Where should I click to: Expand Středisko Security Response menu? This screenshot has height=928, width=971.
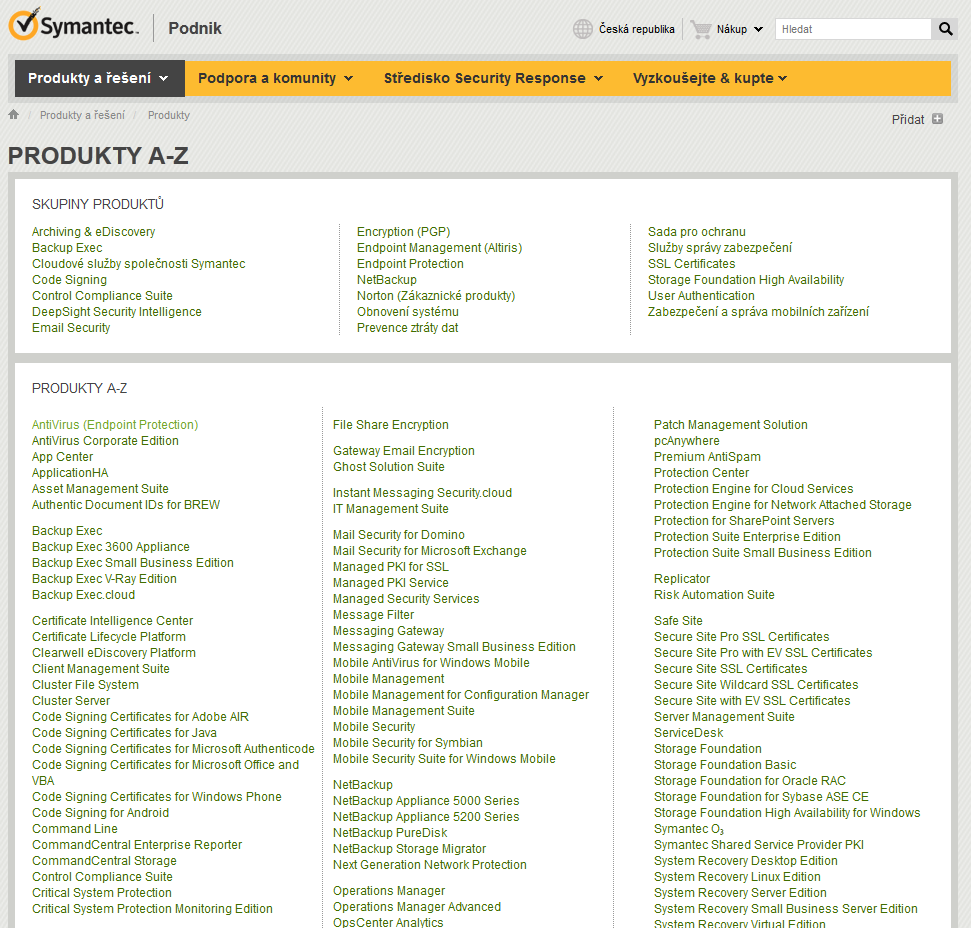click(493, 78)
